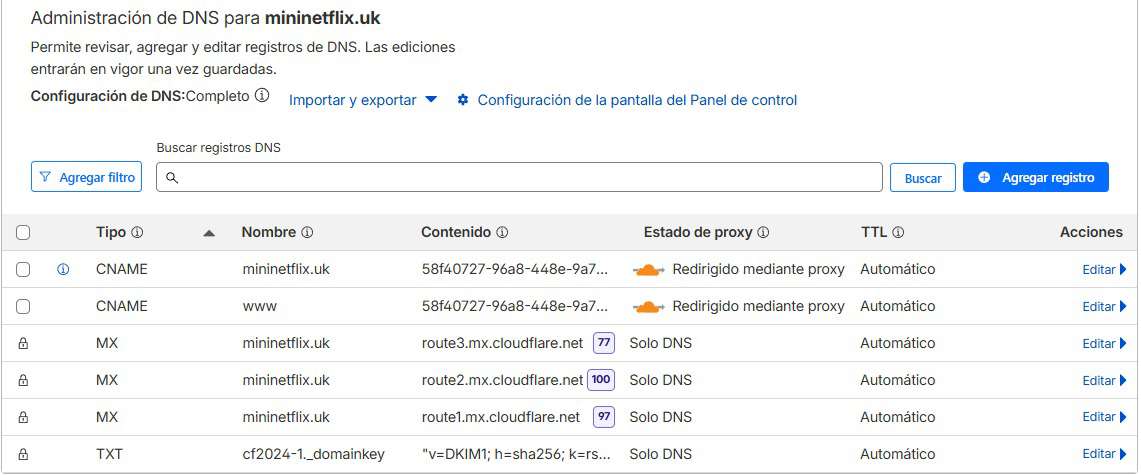1141x475 pixels.
Task: Expand Editar for the TXT DKIM record
Action: (x=1104, y=454)
